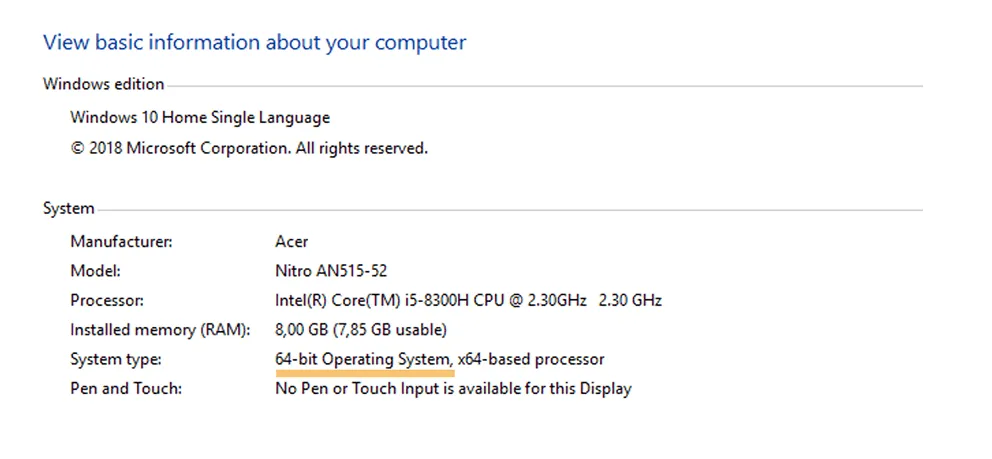Select the 8,00 GB memory value
992x459 pixels.
361,330
